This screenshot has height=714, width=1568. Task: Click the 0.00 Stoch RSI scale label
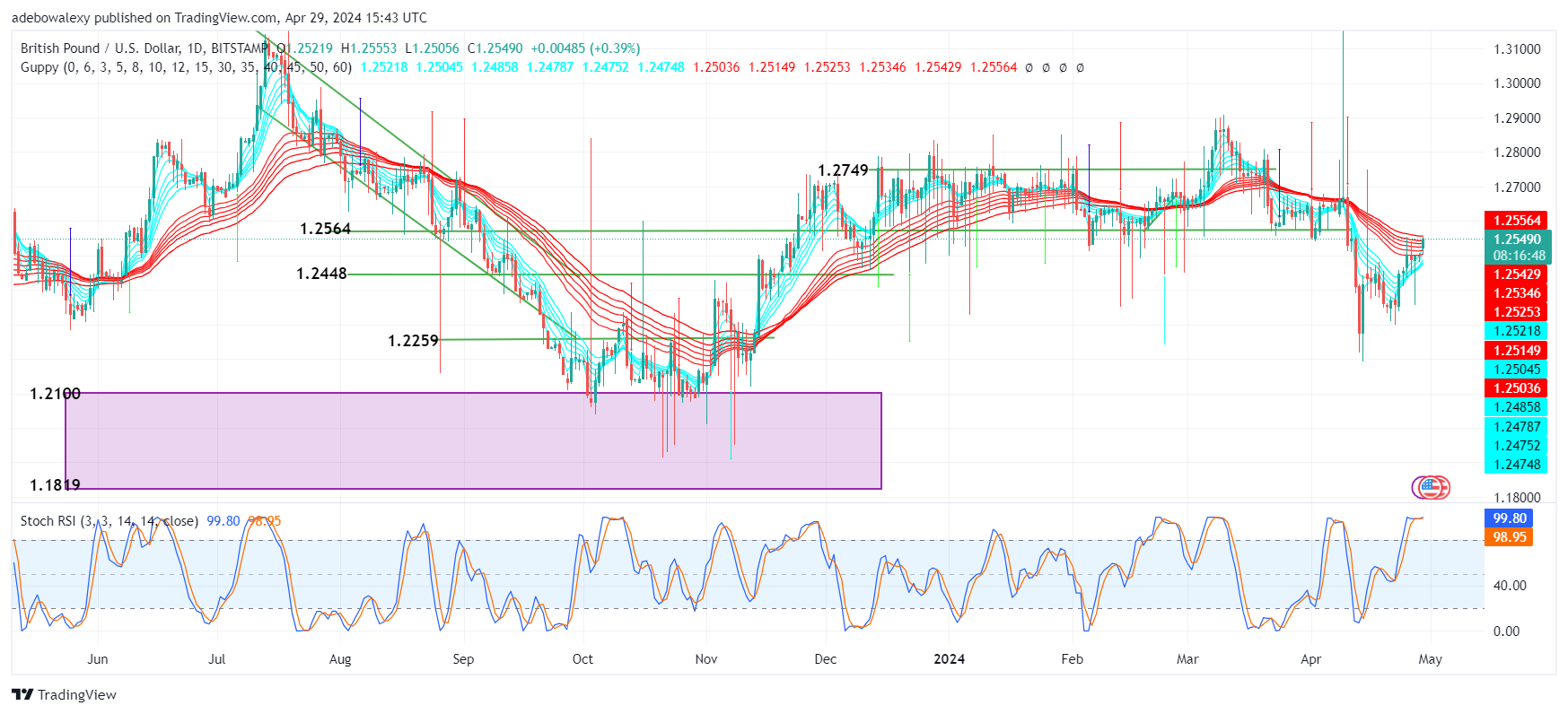1506,631
